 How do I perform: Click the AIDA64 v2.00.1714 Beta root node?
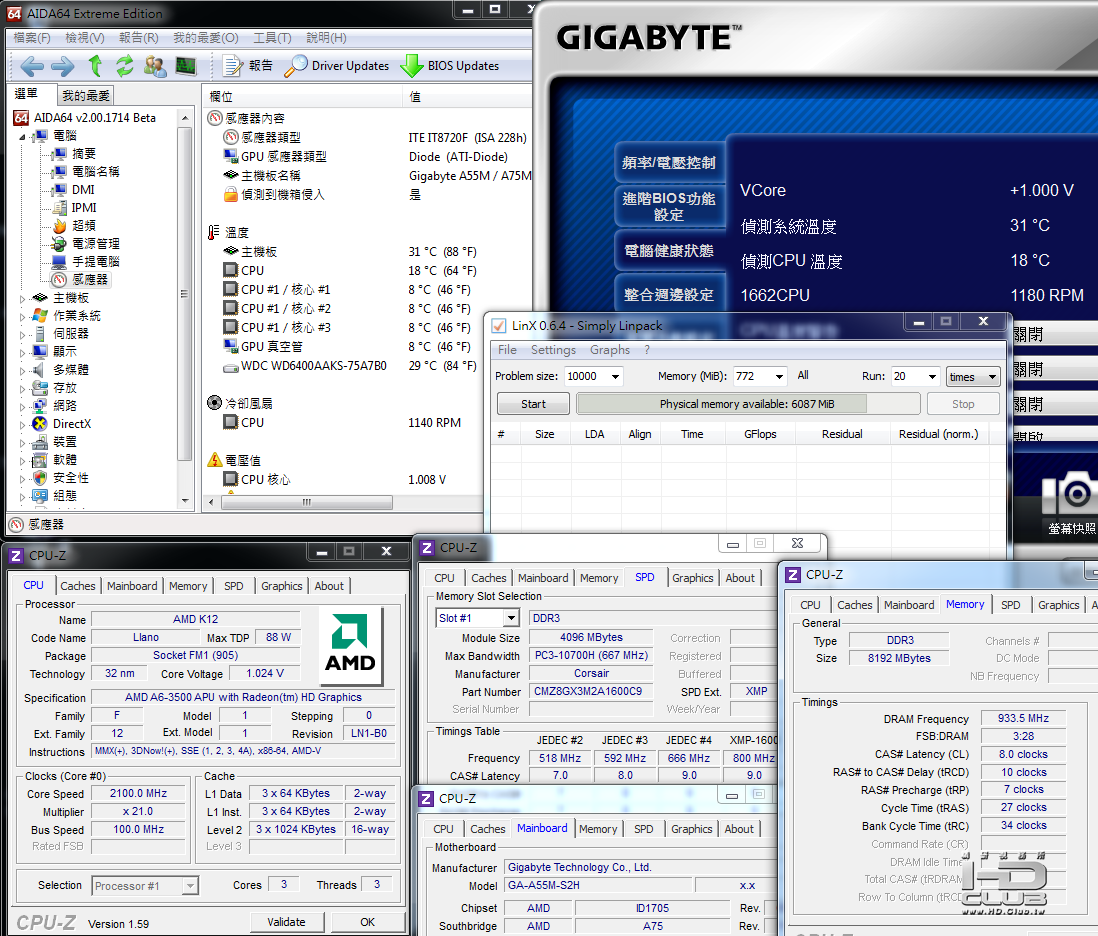click(x=95, y=118)
